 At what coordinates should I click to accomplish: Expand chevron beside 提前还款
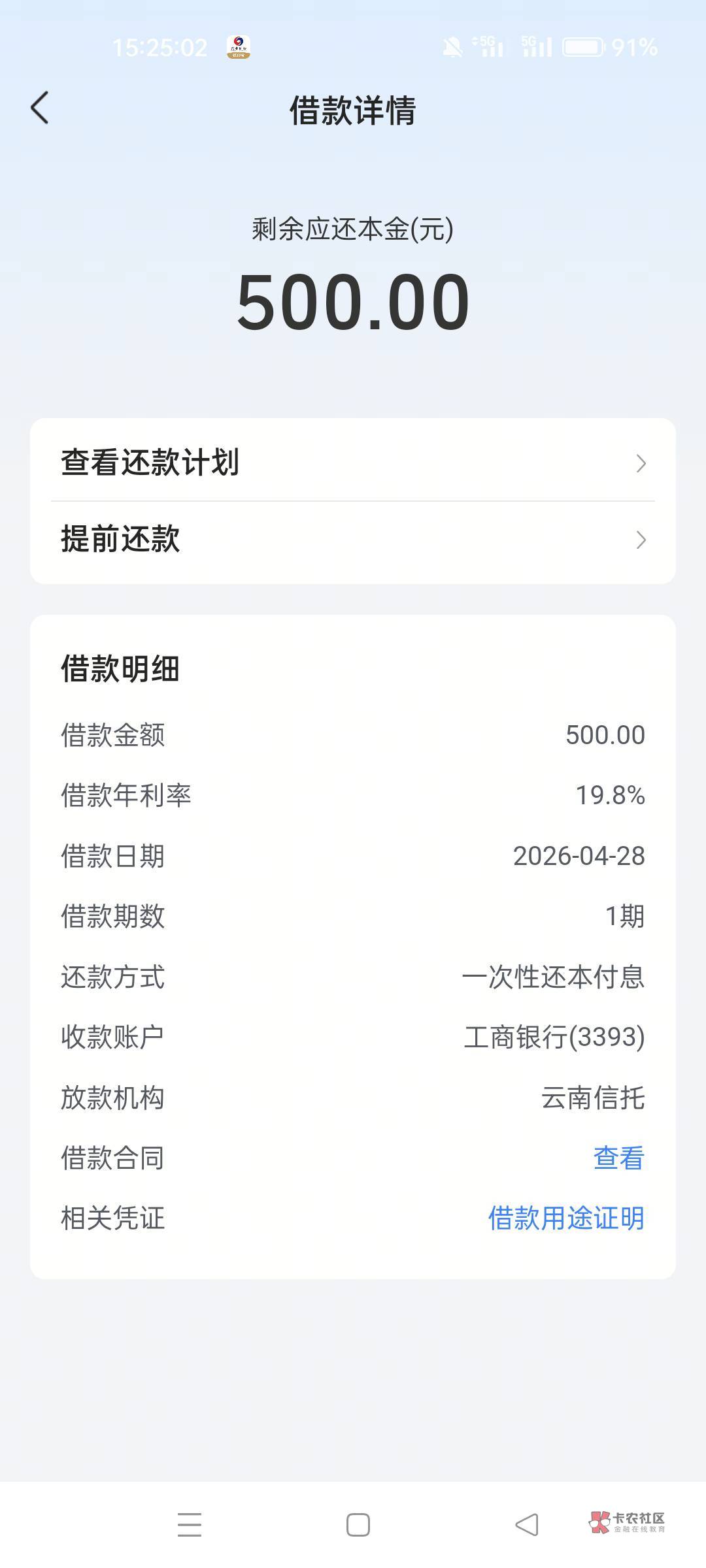click(641, 540)
